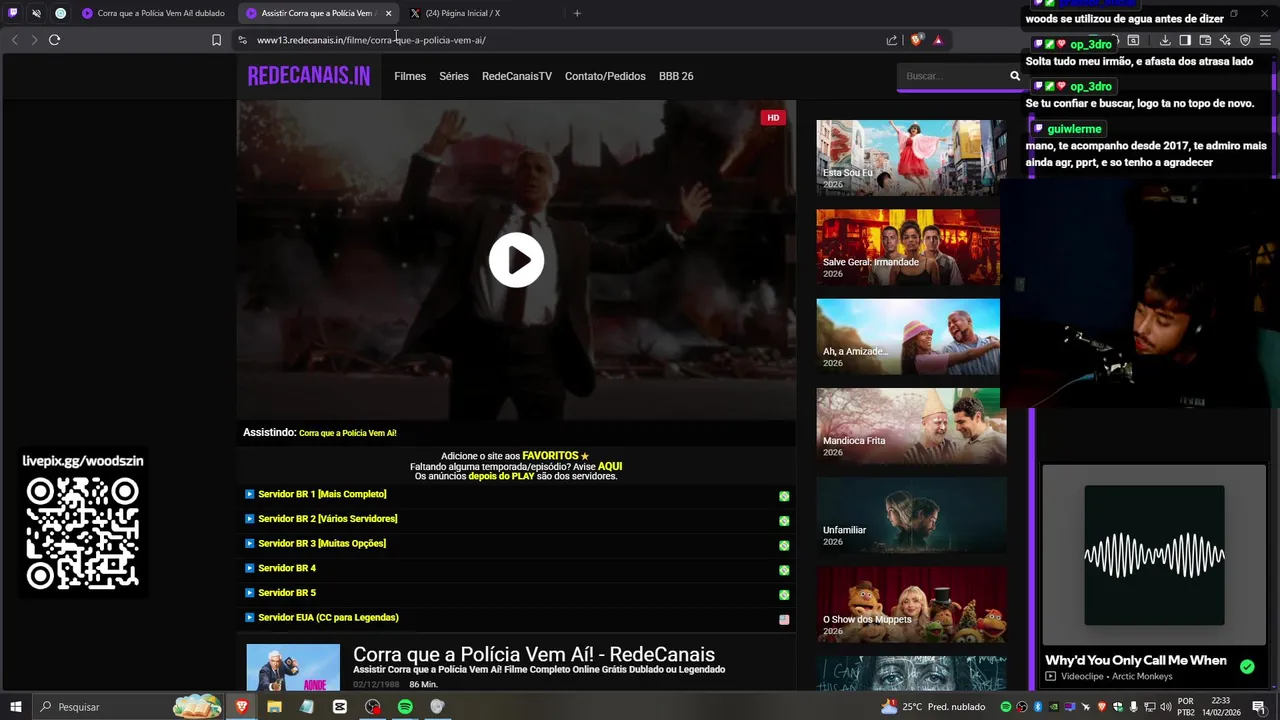This screenshot has height=720, width=1280.
Task: Open File Explorer from the taskbar
Action: tap(274, 707)
